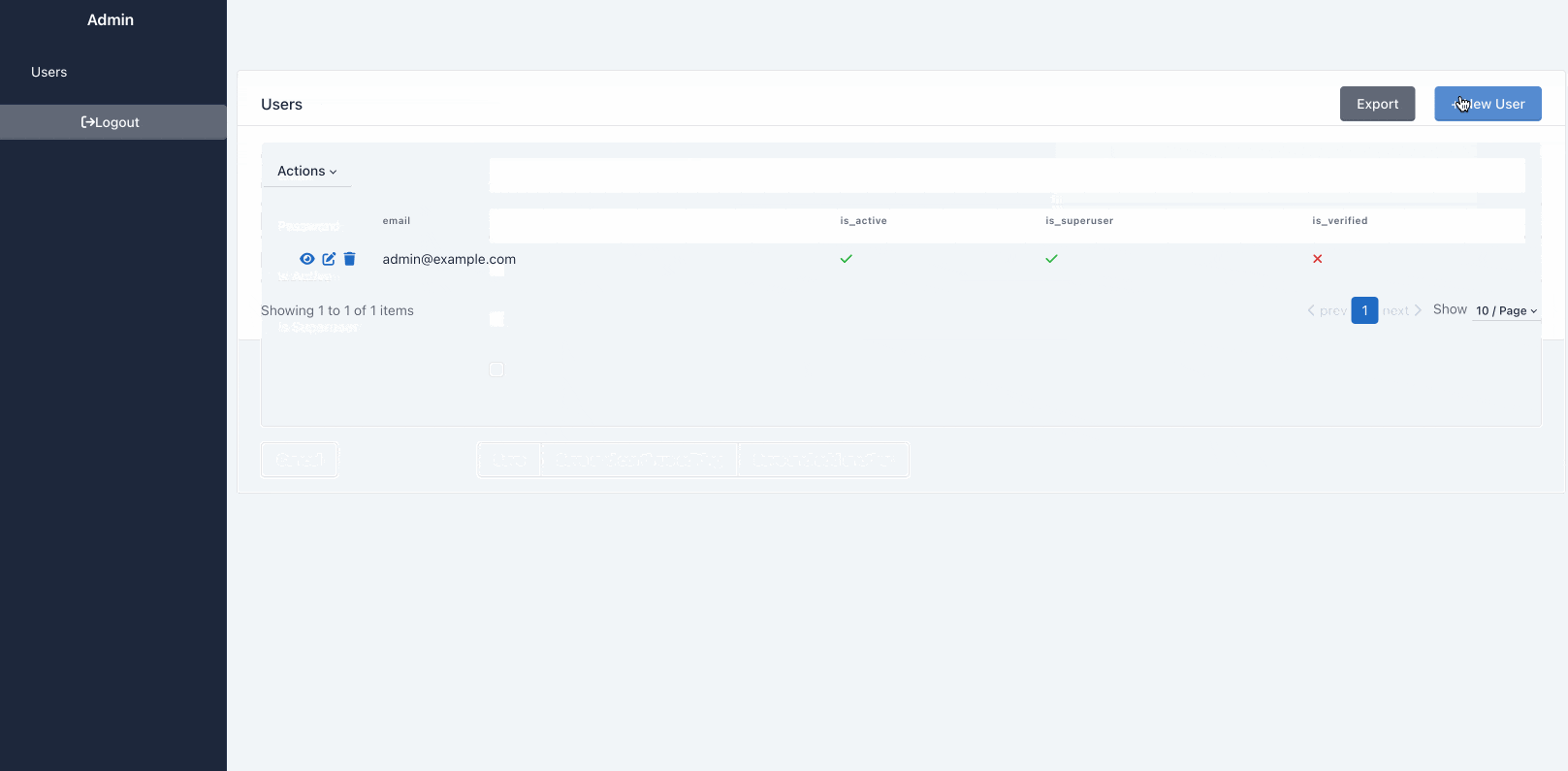Click the red X under is_verified
The width and height of the screenshot is (1568, 771).
(1317, 259)
